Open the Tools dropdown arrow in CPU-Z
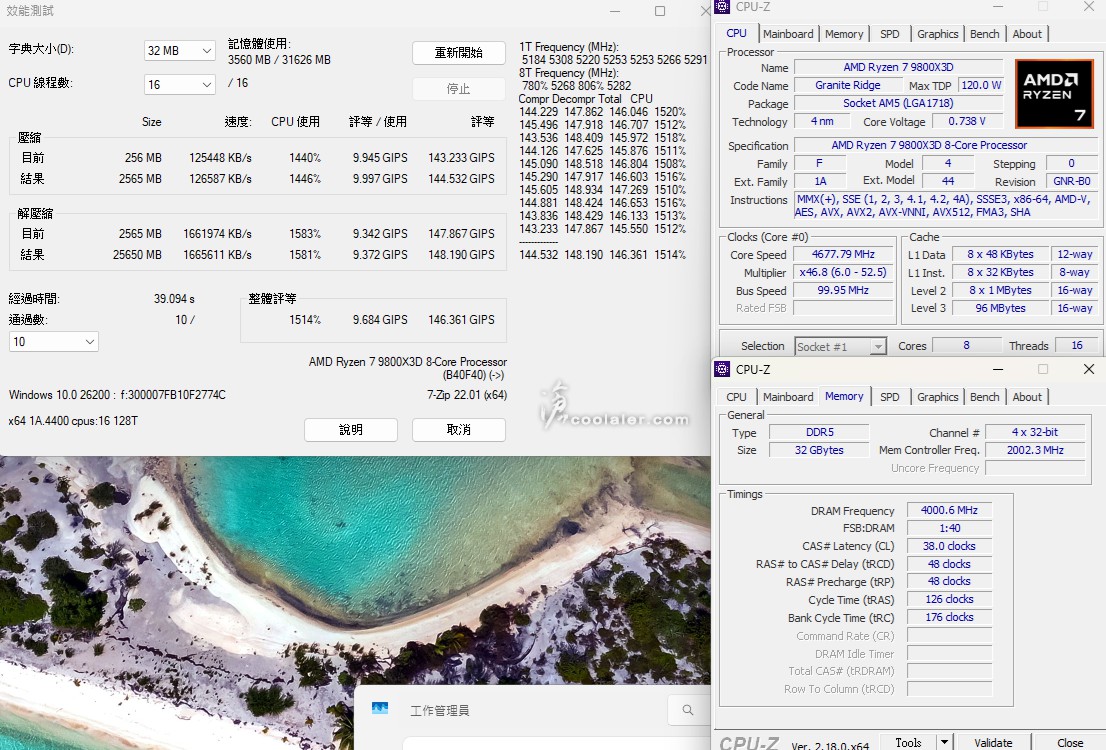Screen dimensions: 1106x750 point(943,742)
